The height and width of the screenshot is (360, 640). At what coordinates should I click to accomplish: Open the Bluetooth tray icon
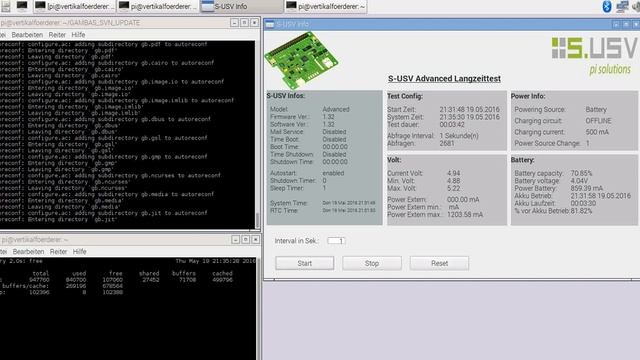(607, 6)
